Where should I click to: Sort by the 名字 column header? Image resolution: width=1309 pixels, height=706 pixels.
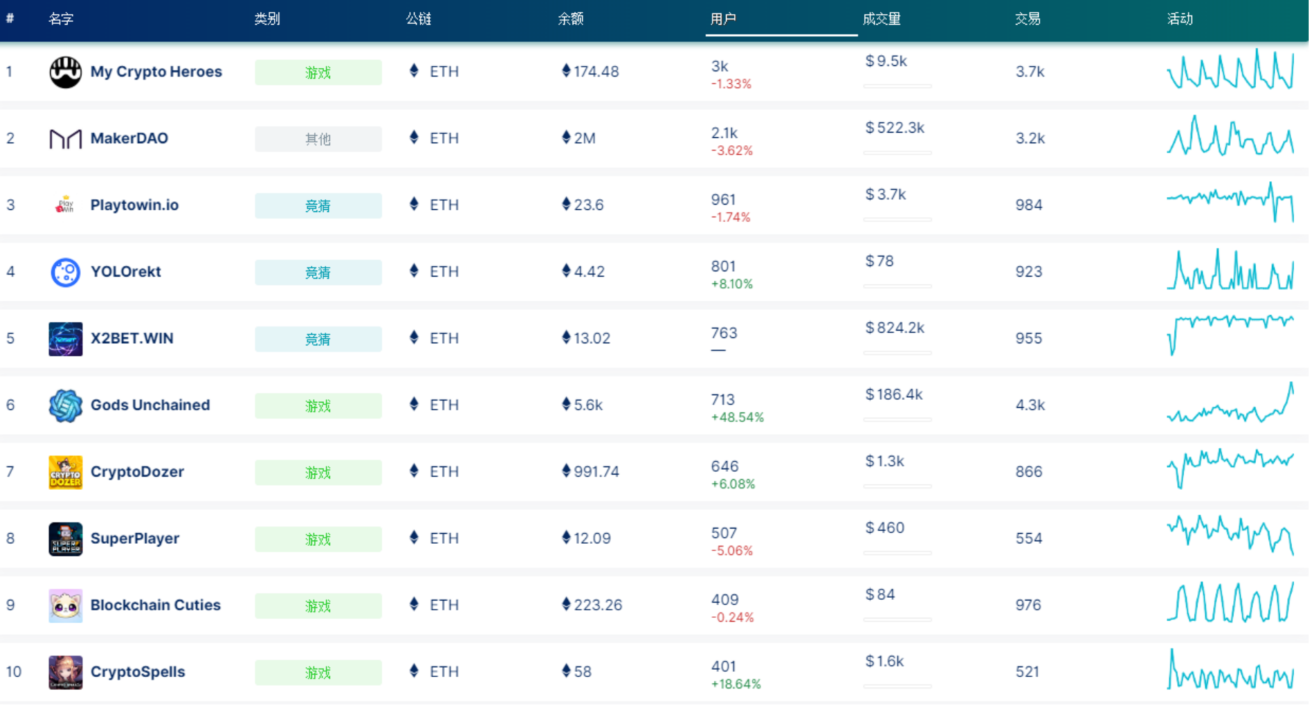click(61, 19)
